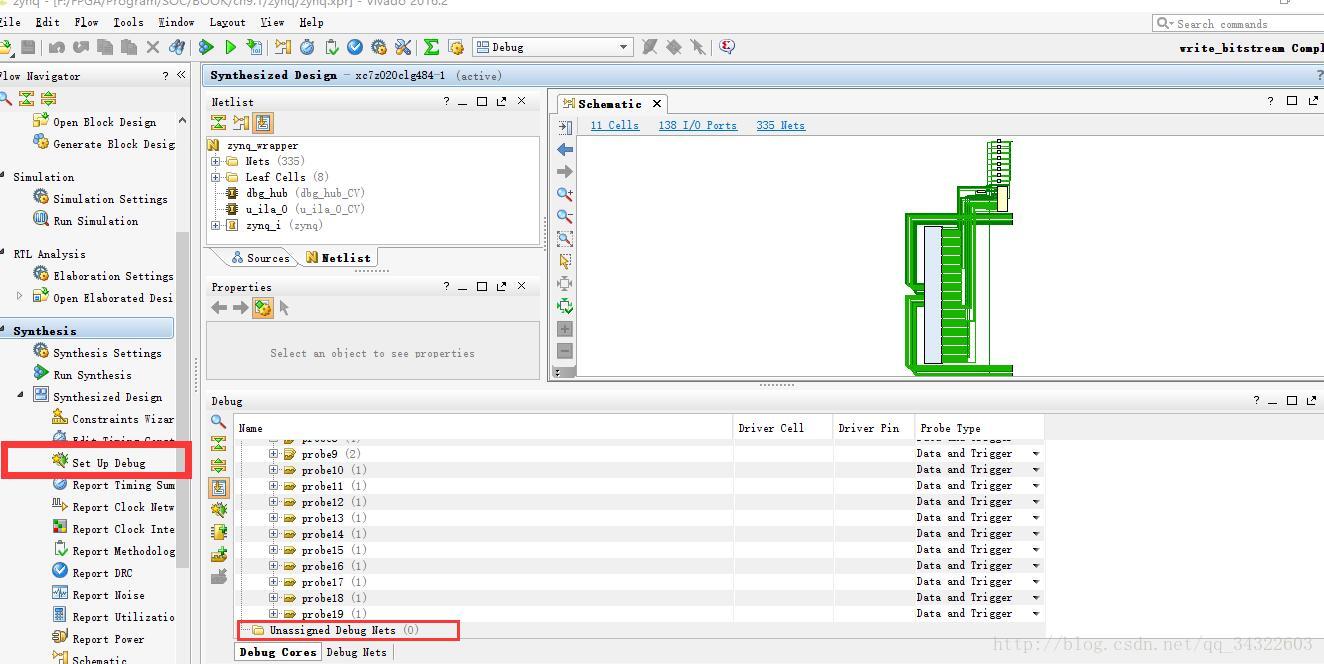The image size is (1324, 664).
Task: Click Report Power in Flow Navigator
Action: click(x=108, y=639)
